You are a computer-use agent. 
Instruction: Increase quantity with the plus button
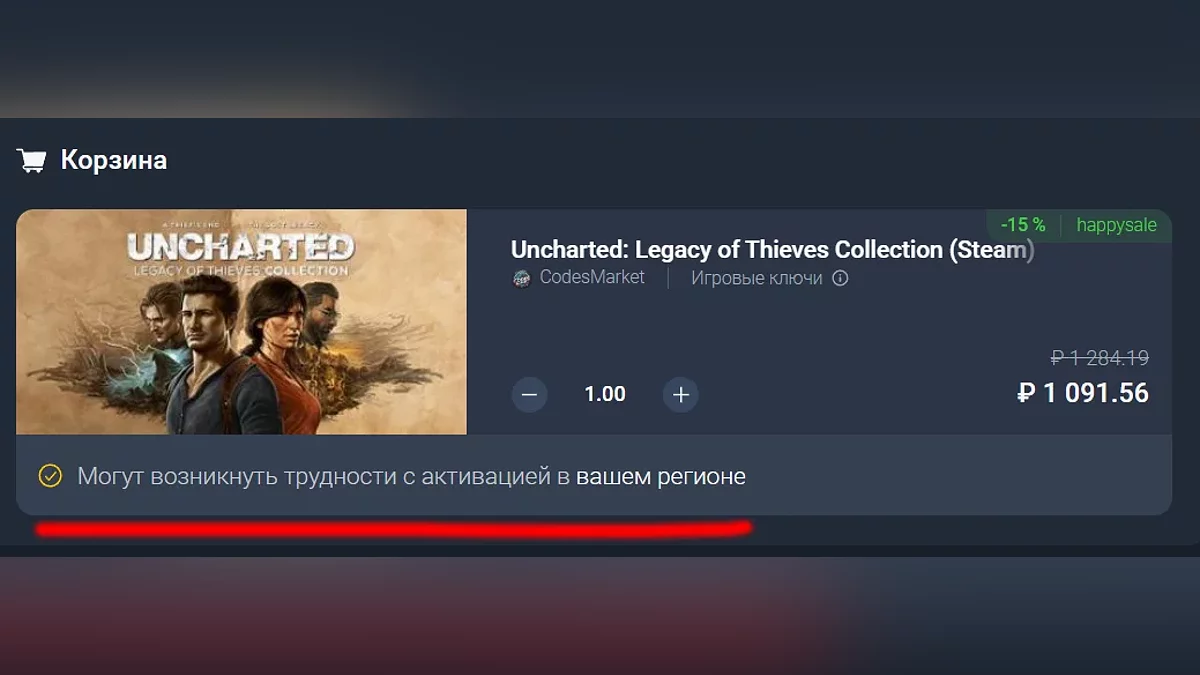681,395
